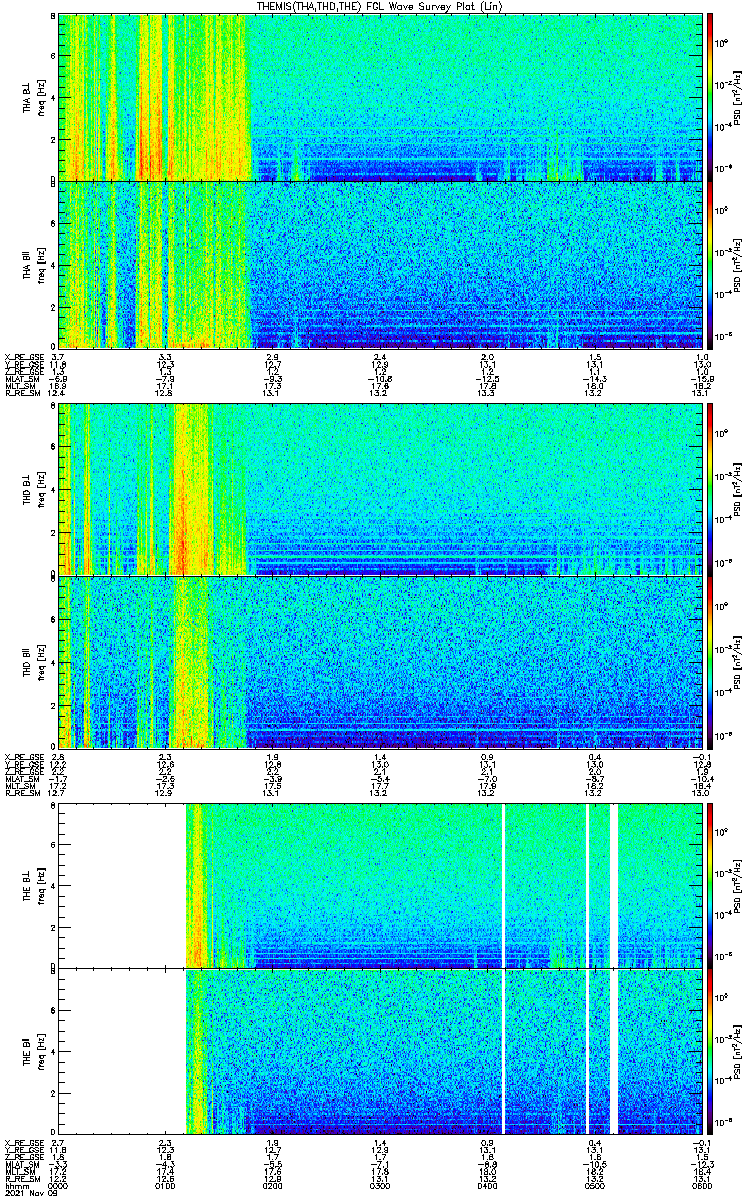Click the THD B-parallel PSD color bar
Viewport: 750px width, 1200px height.
710,661
